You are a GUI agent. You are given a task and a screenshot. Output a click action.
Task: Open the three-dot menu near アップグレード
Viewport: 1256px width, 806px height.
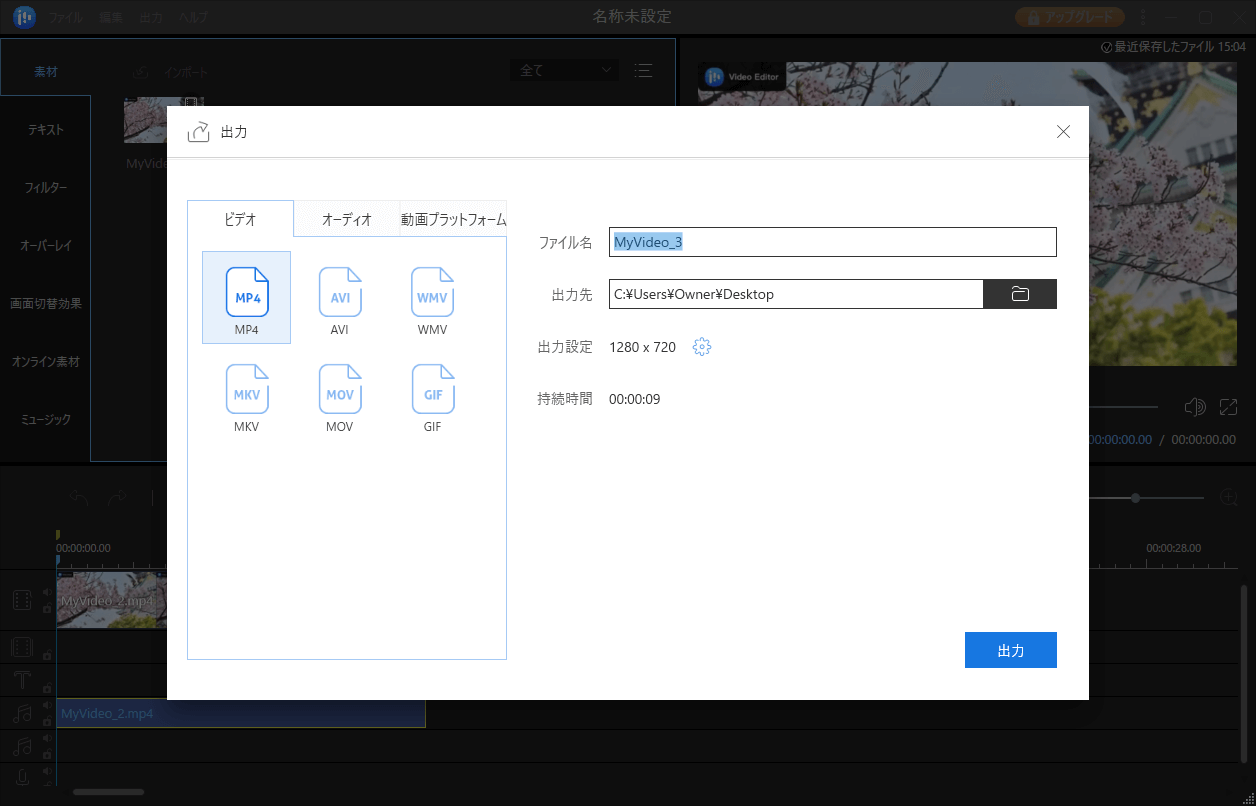tap(1142, 16)
